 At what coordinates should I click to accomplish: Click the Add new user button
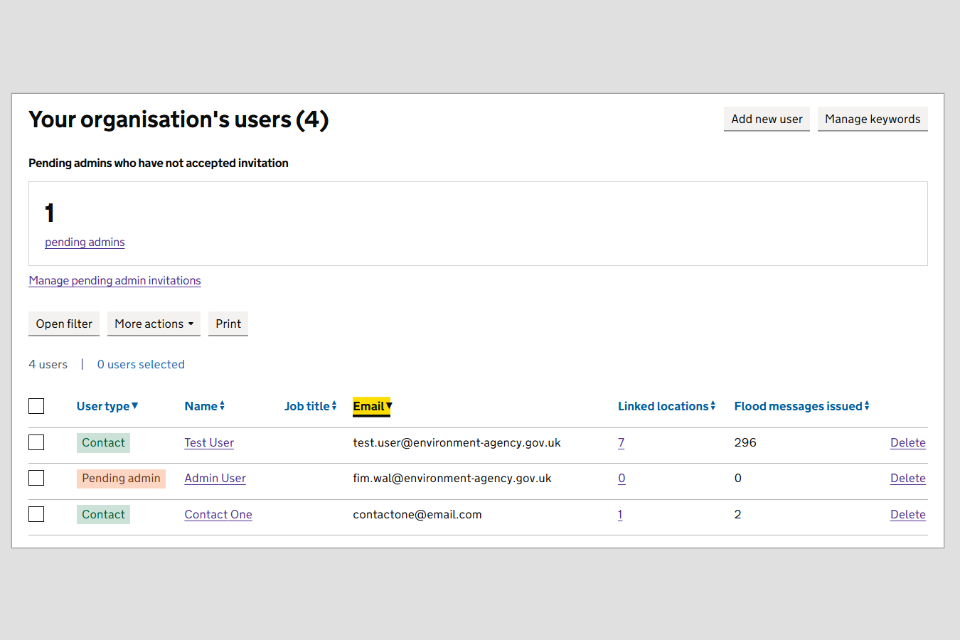click(766, 119)
